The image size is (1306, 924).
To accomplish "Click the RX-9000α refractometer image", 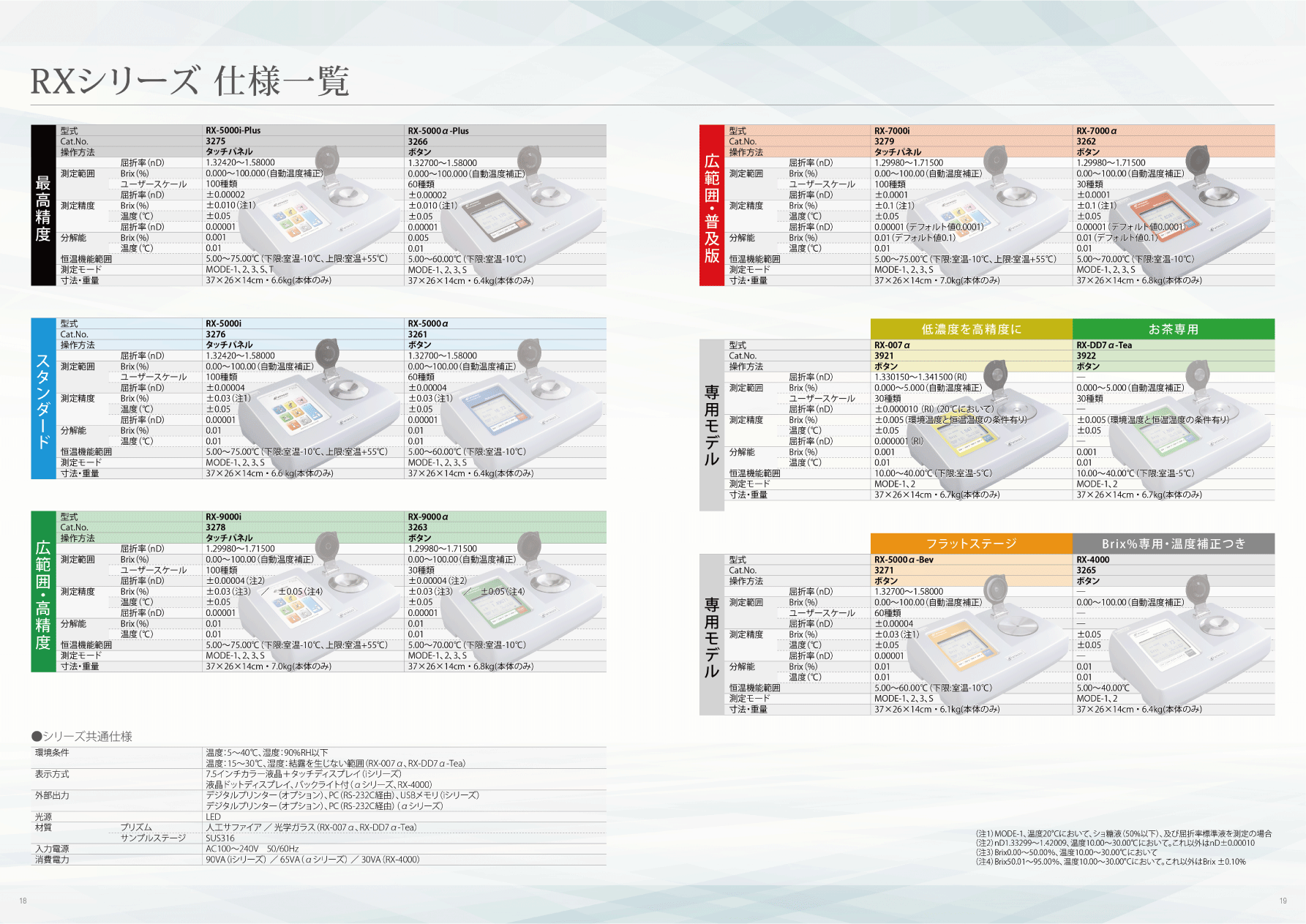I will [521, 596].
